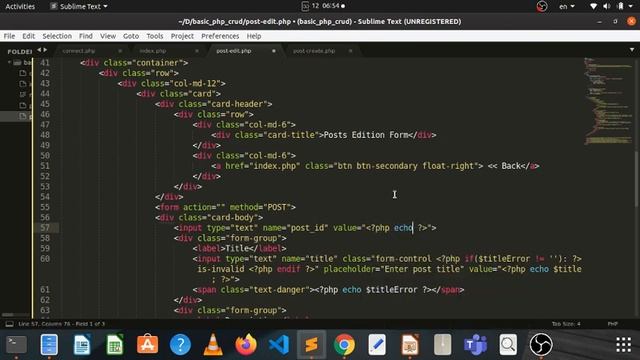Open the Terminal from the dock
The height and width of the screenshot is (360, 640).
tap(16, 344)
